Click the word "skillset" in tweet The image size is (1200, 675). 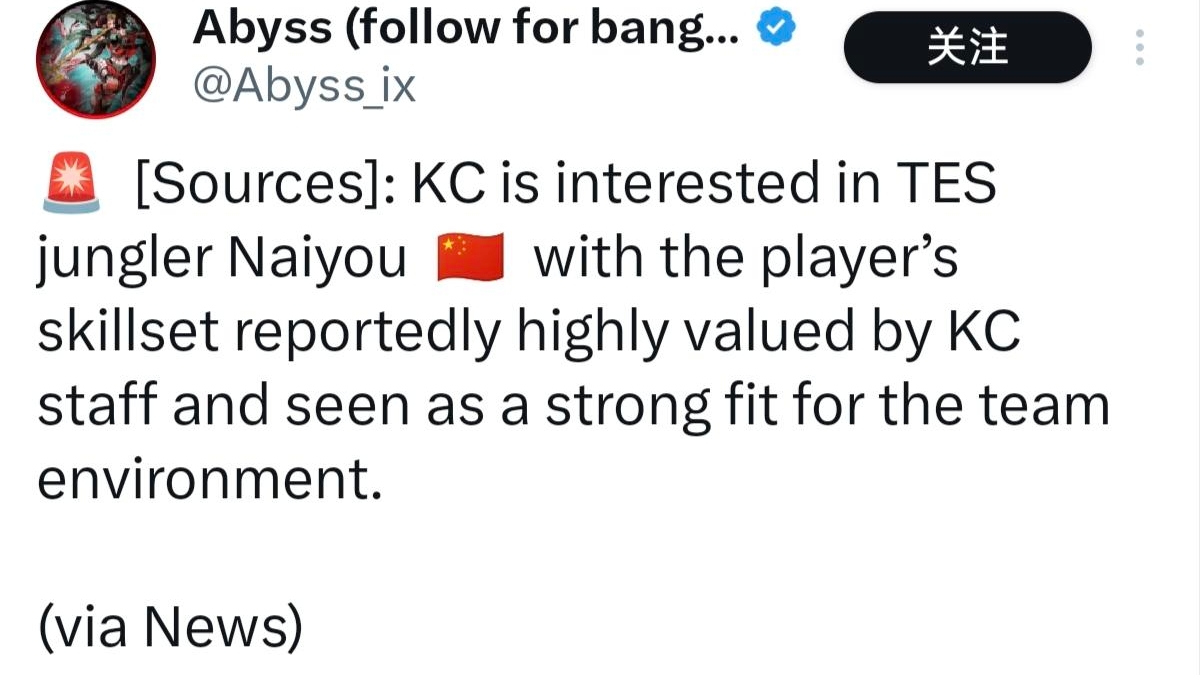point(123,333)
